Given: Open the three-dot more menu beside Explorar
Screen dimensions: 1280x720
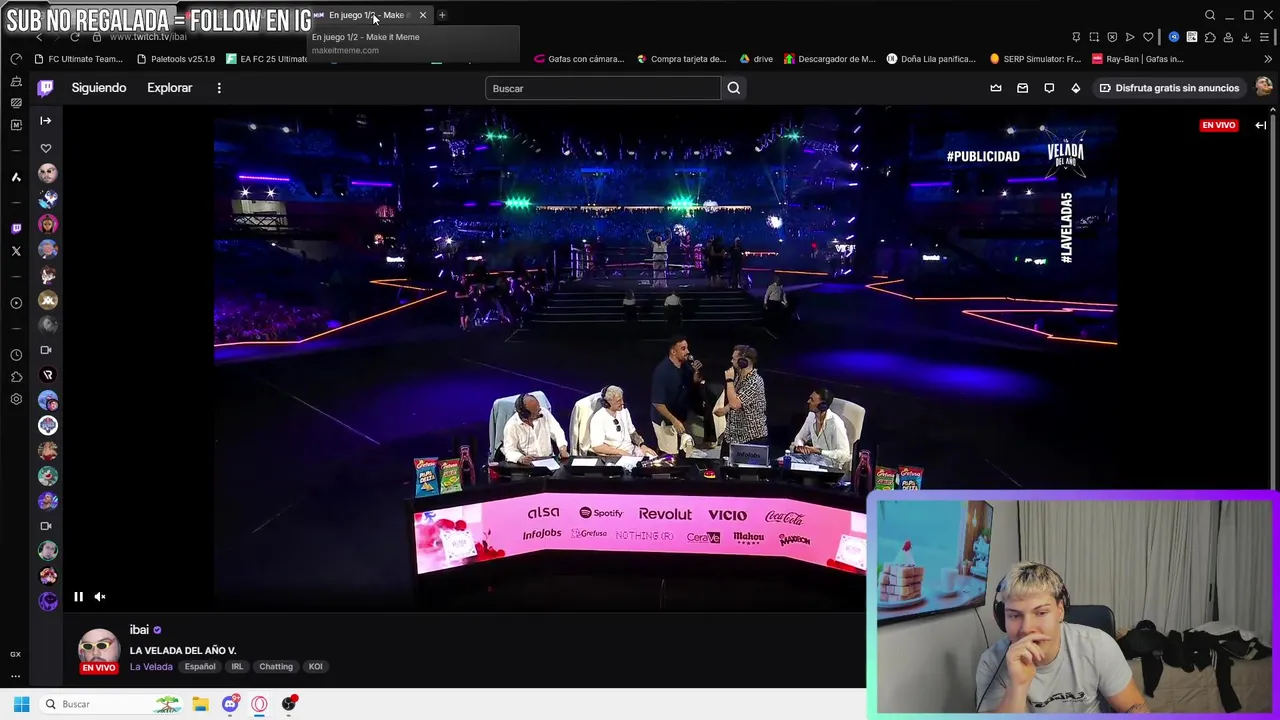Looking at the screenshot, I should pyautogui.click(x=219, y=88).
